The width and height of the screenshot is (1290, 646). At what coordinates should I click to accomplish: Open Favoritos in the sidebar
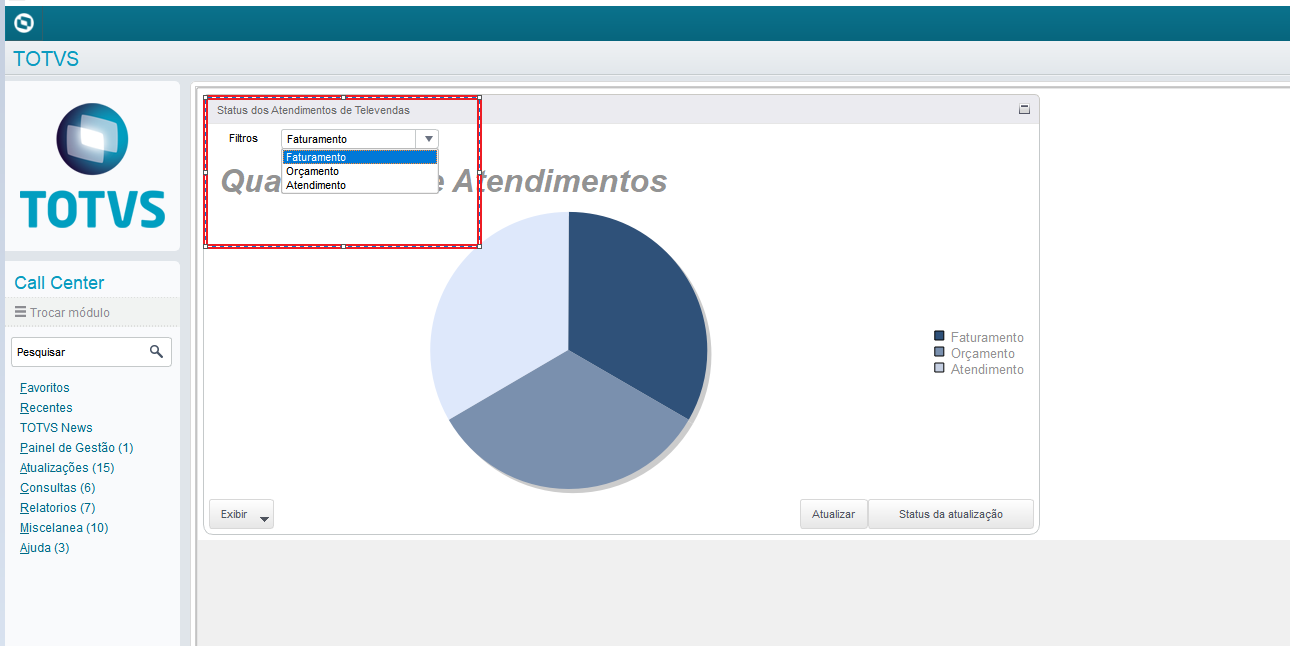coord(45,388)
